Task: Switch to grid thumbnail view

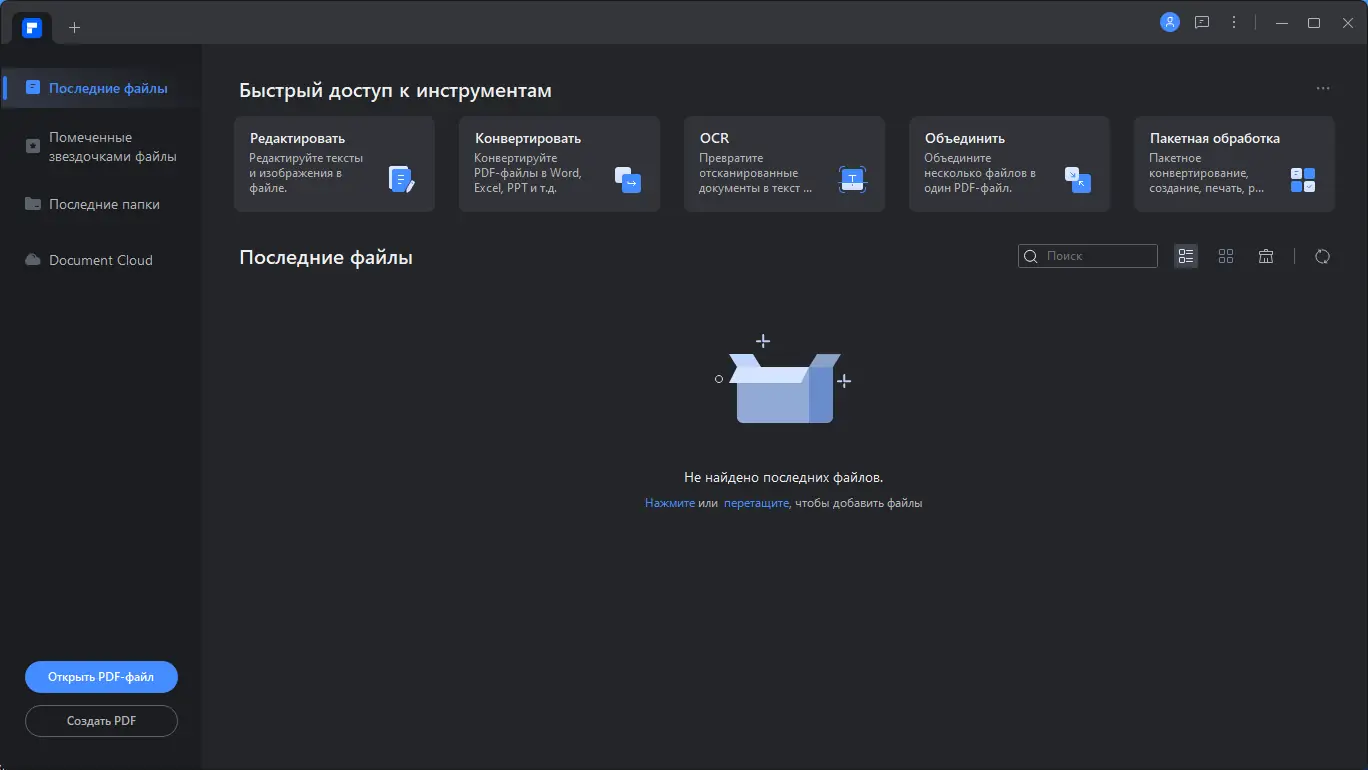Action: point(1226,256)
